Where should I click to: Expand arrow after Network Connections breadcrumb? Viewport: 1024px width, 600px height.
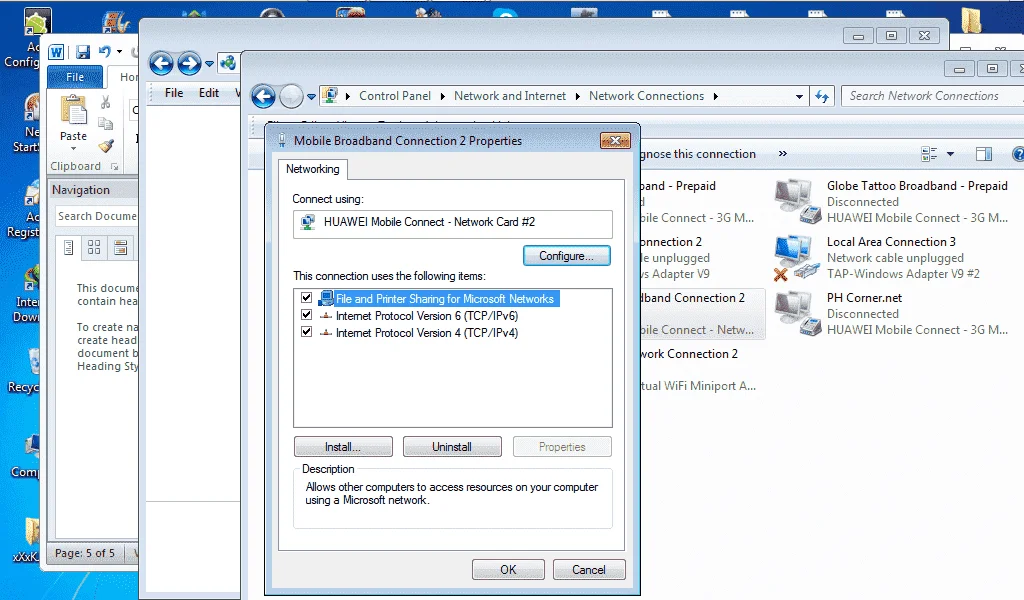[x=716, y=97]
